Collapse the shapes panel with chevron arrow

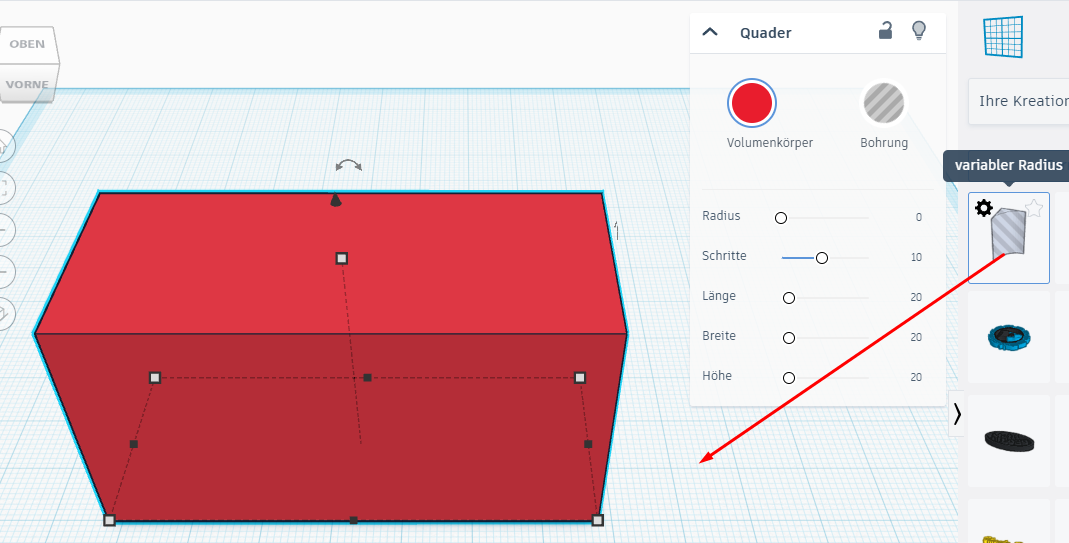[957, 413]
